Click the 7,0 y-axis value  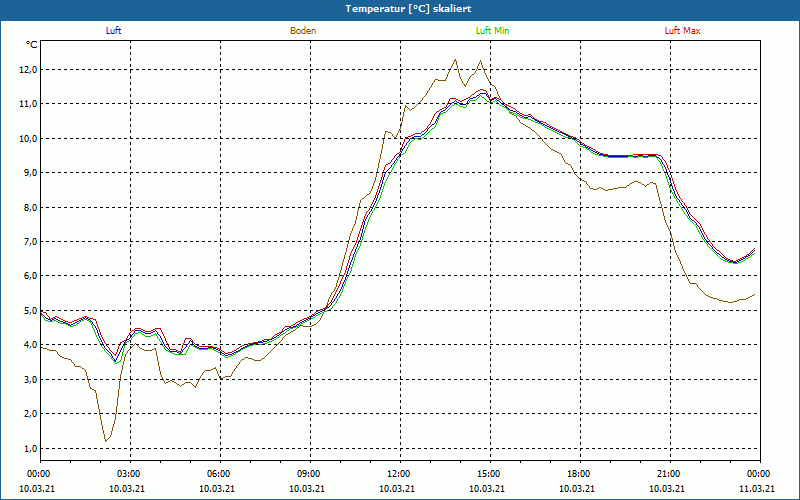pos(30,241)
